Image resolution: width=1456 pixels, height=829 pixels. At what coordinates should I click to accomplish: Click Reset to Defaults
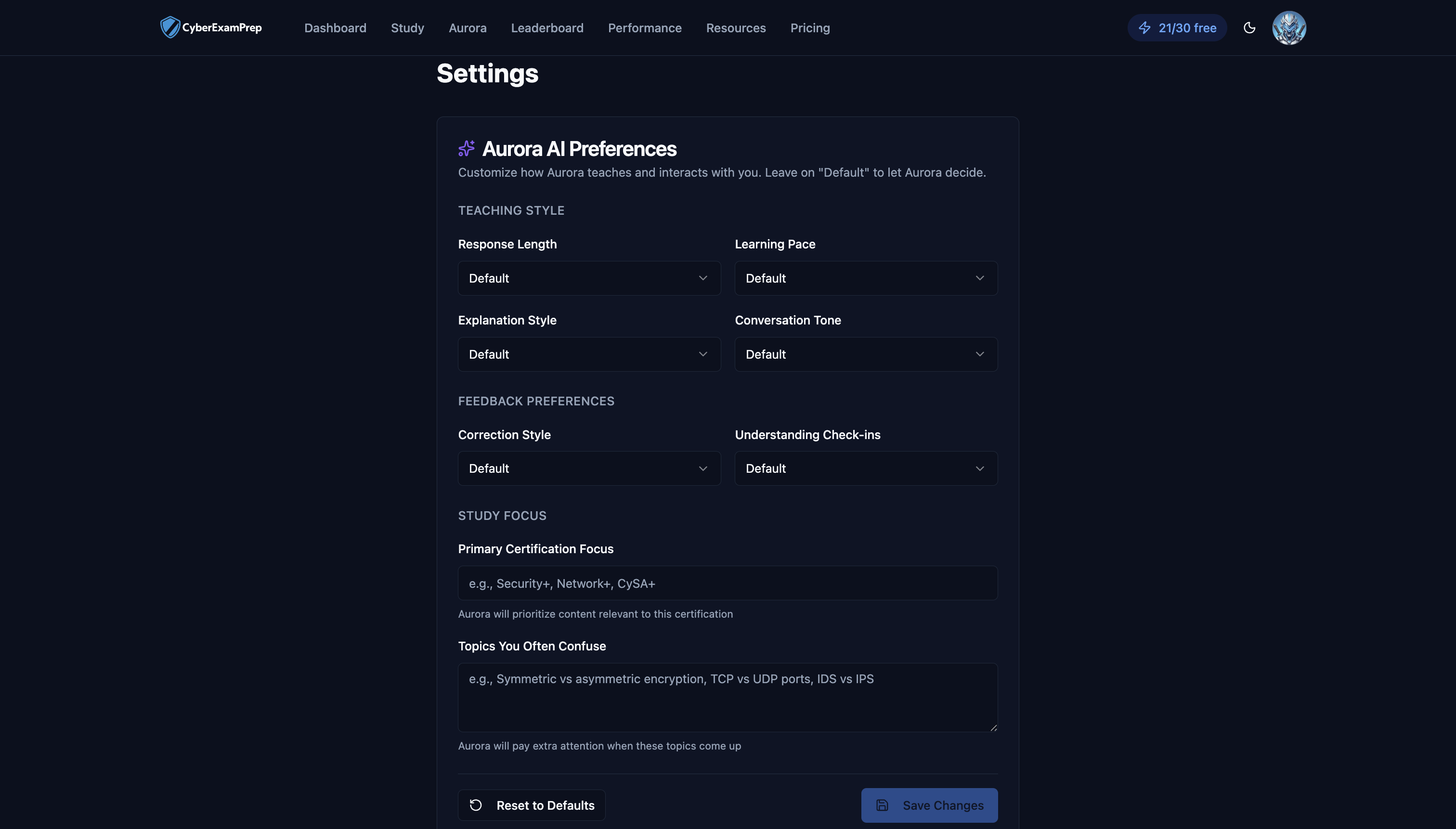[531, 805]
